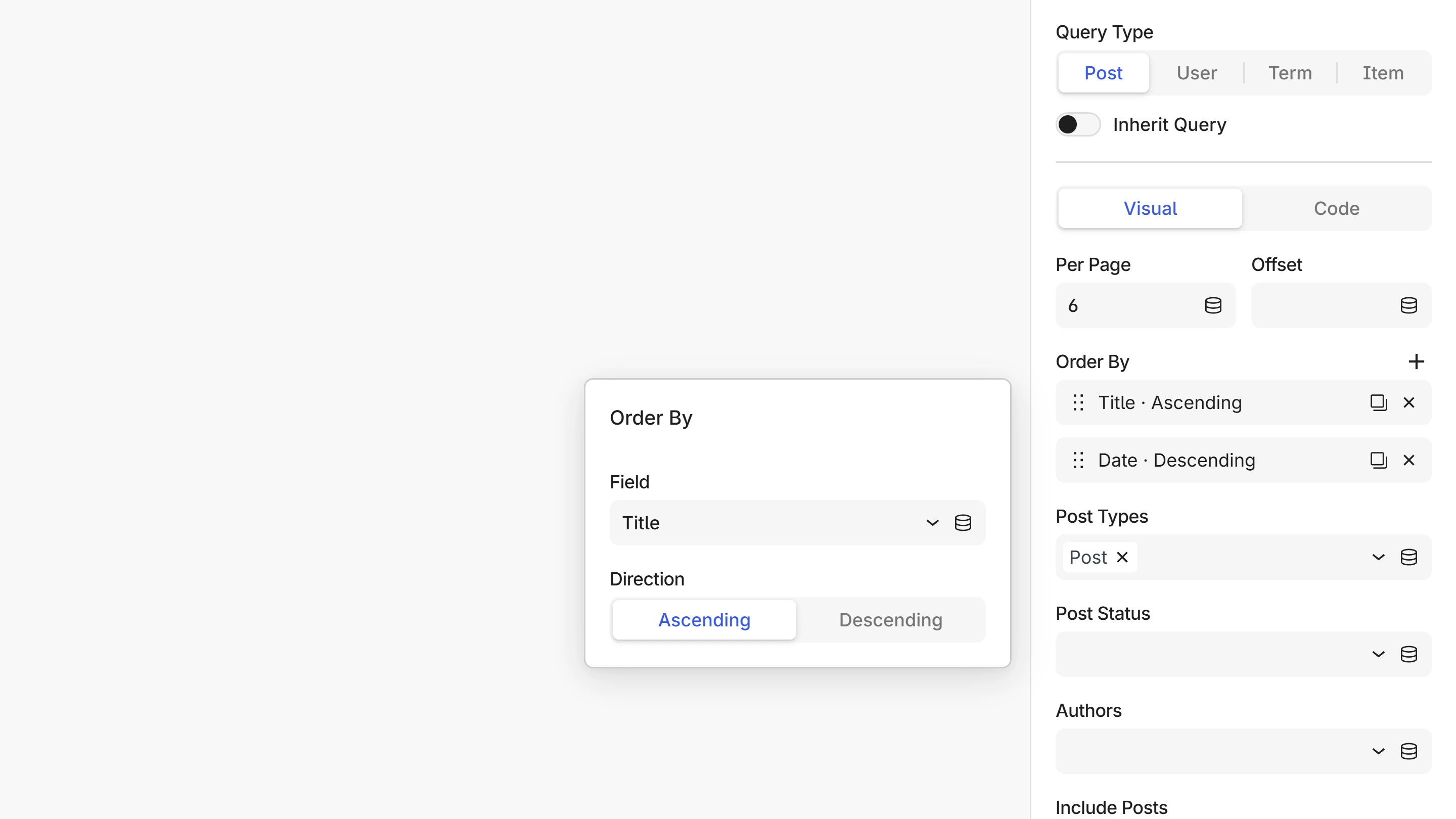Remove the Post tag from Post Types

pos(1122,557)
